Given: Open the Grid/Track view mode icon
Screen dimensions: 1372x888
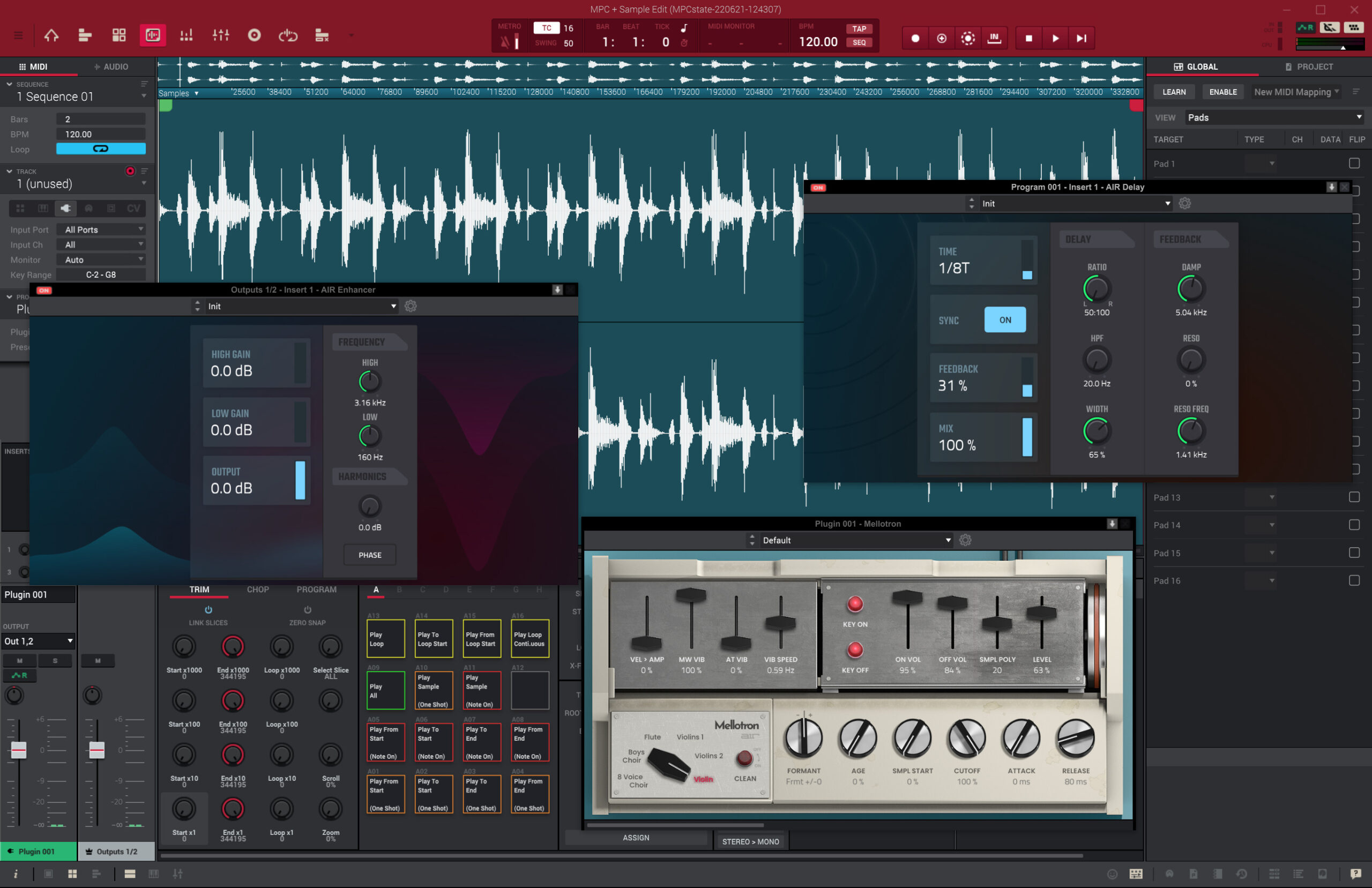Looking at the screenshot, I should (x=85, y=36).
